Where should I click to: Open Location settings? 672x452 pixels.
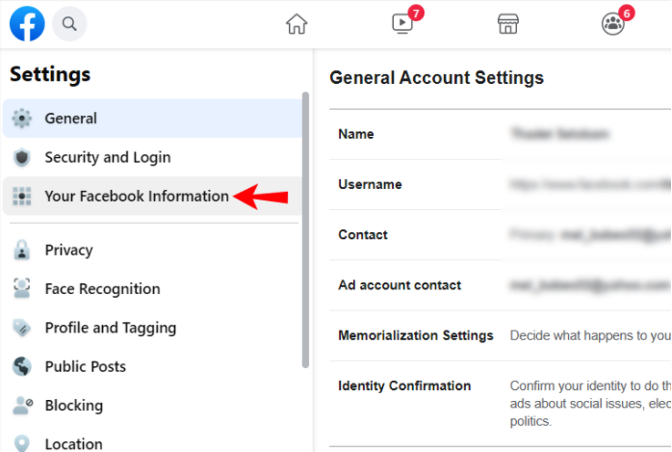[153, 441]
